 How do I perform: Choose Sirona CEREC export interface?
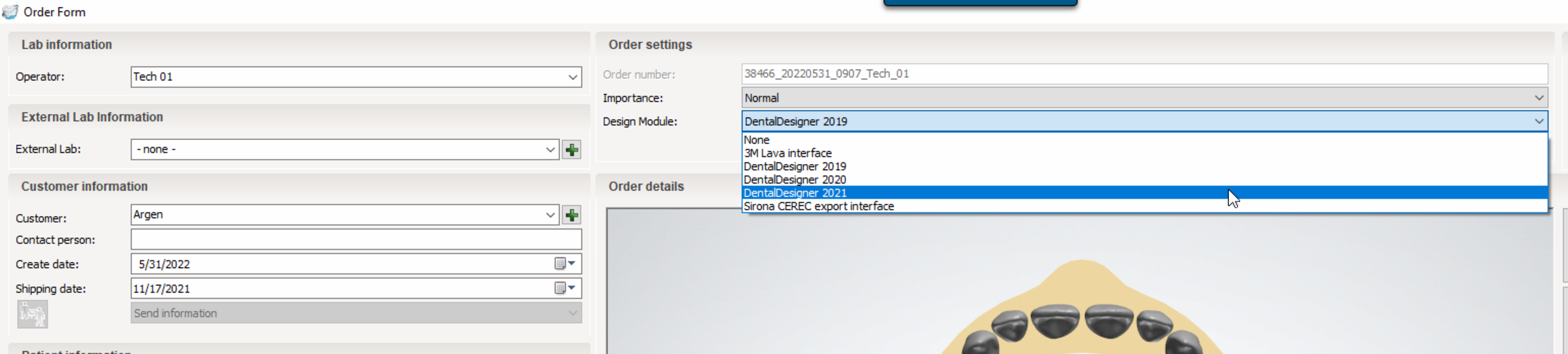[1145, 206]
